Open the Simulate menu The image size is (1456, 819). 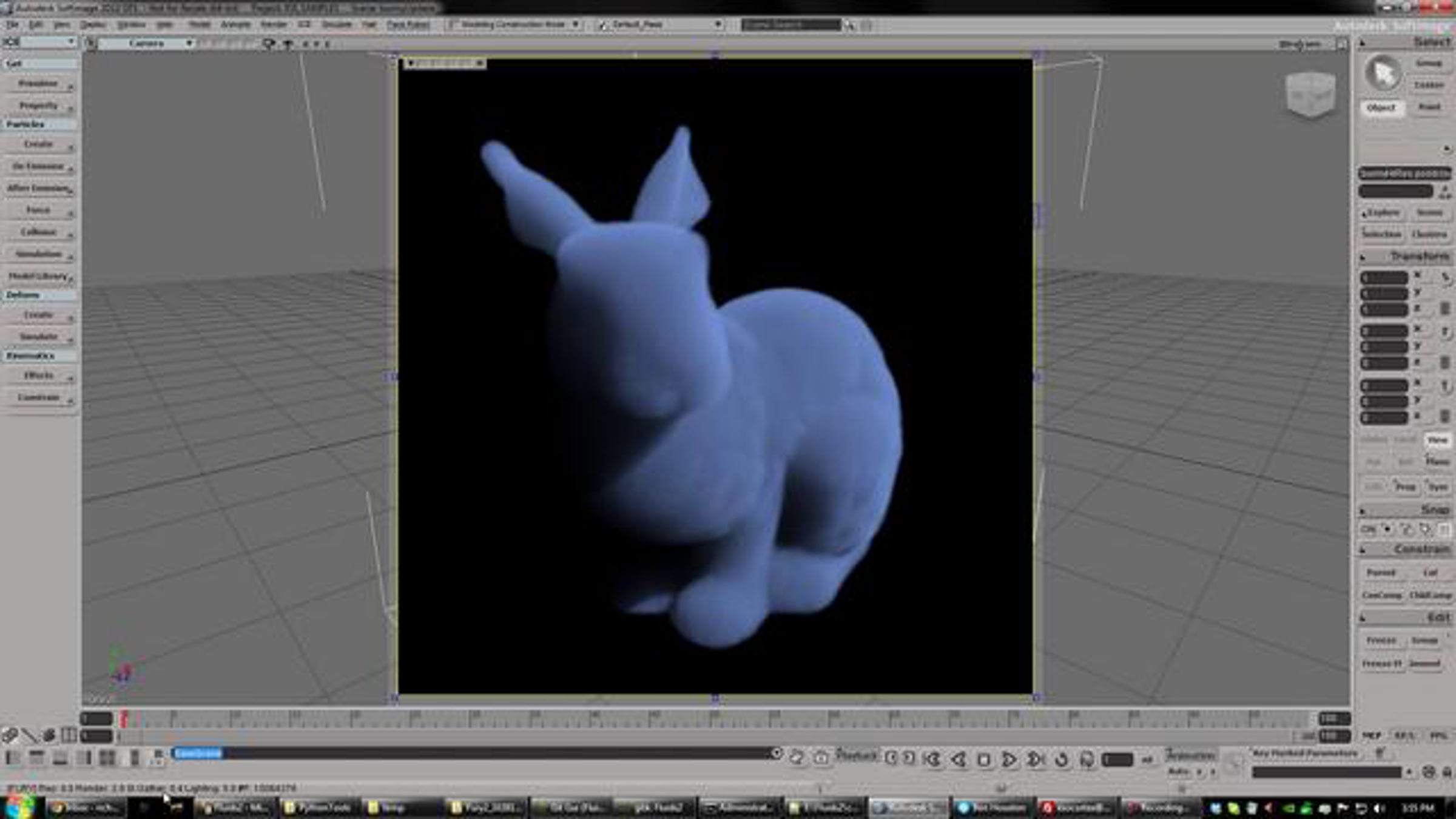[x=337, y=25]
